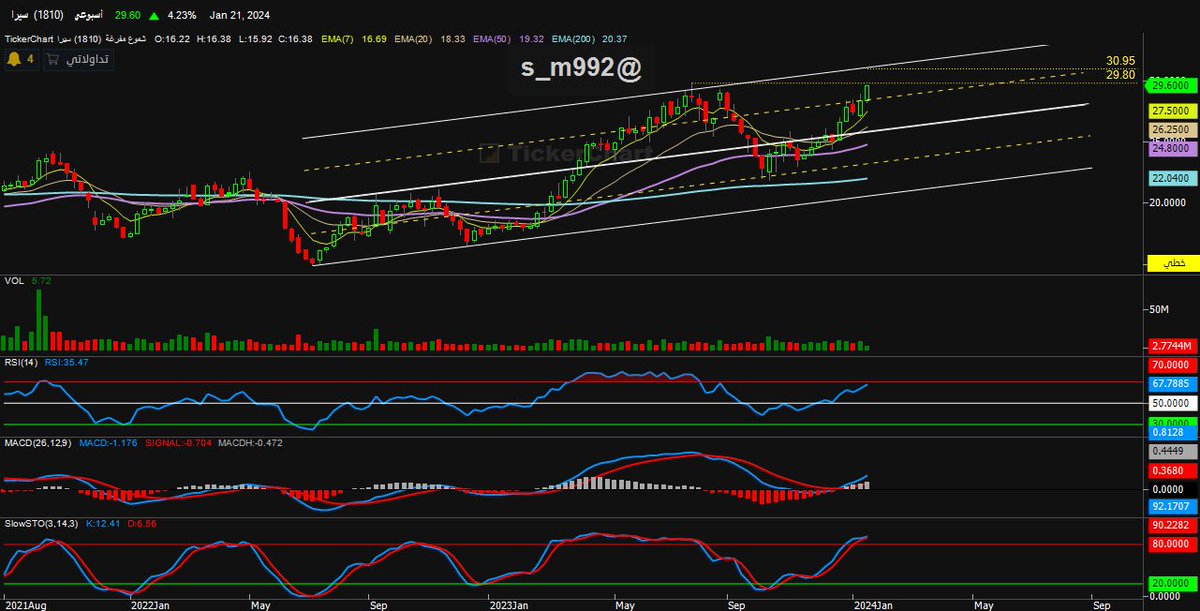Click the MACD(26,12,9) indicator label
This screenshot has width=1200, height=611.
(37, 442)
